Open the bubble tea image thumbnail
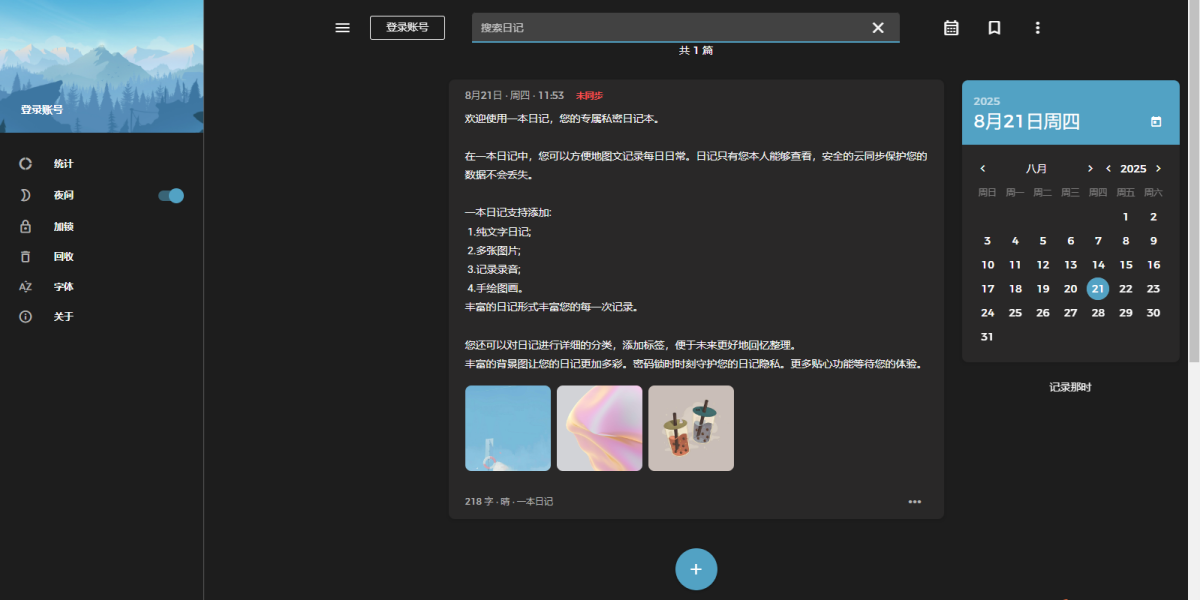 691,428
